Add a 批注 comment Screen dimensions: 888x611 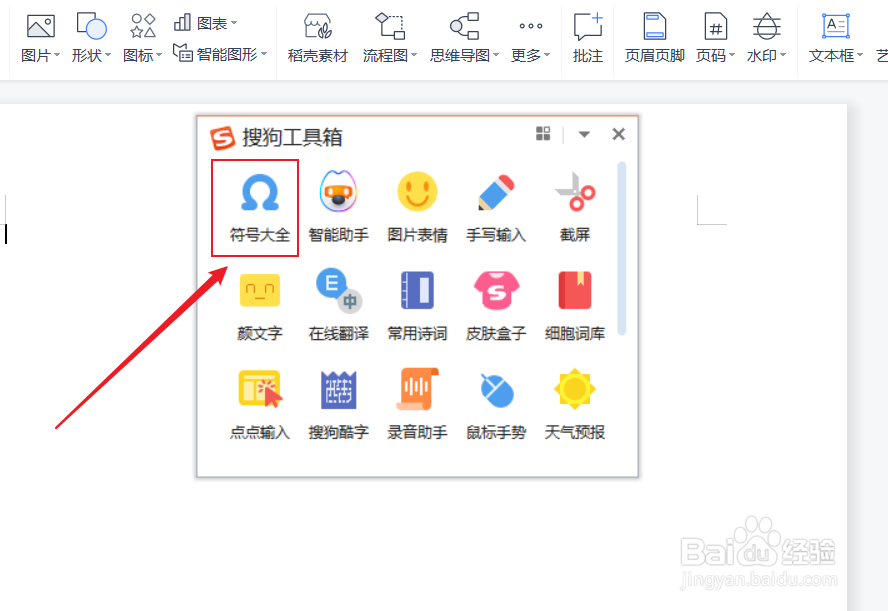coord(588,37)
